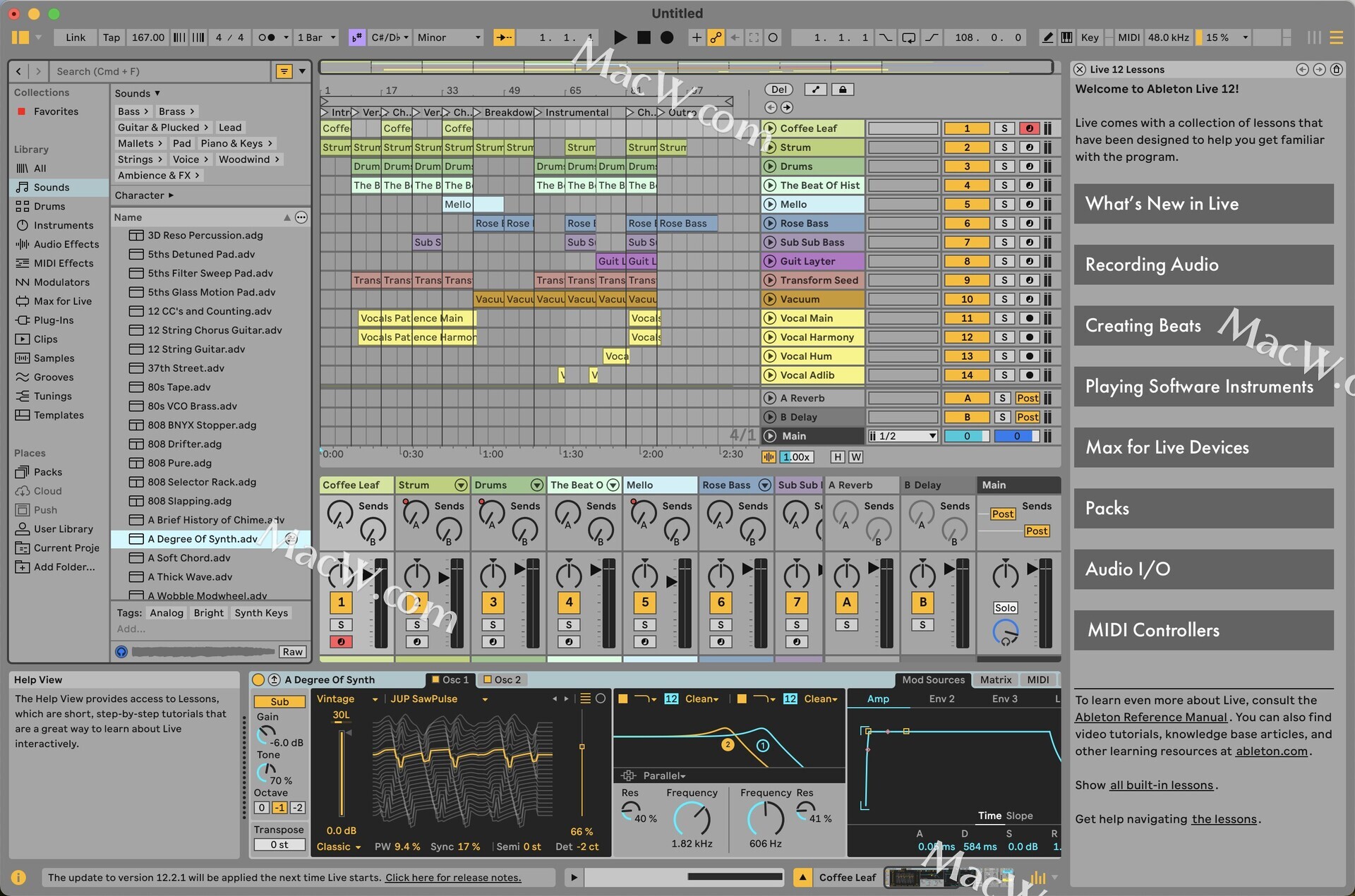Open the Drums browser category

49,206
